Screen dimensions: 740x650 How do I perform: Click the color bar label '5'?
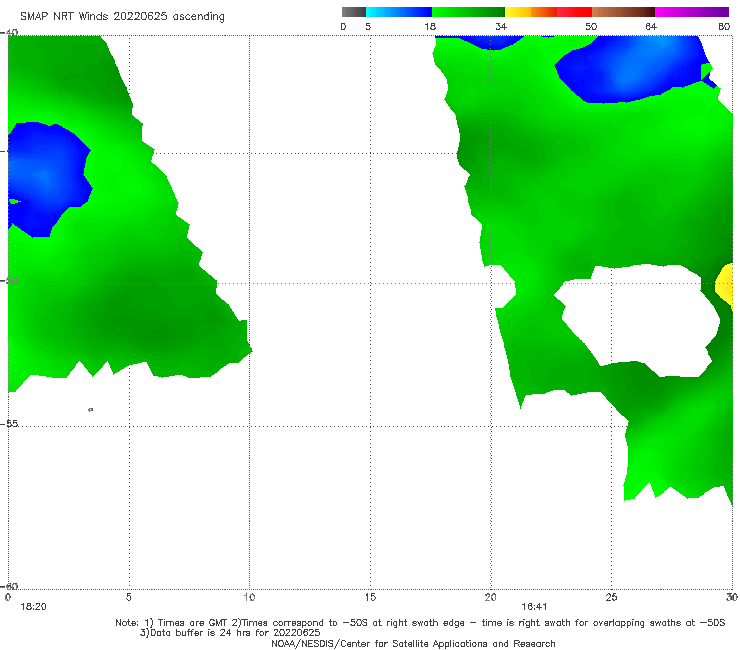368,26
